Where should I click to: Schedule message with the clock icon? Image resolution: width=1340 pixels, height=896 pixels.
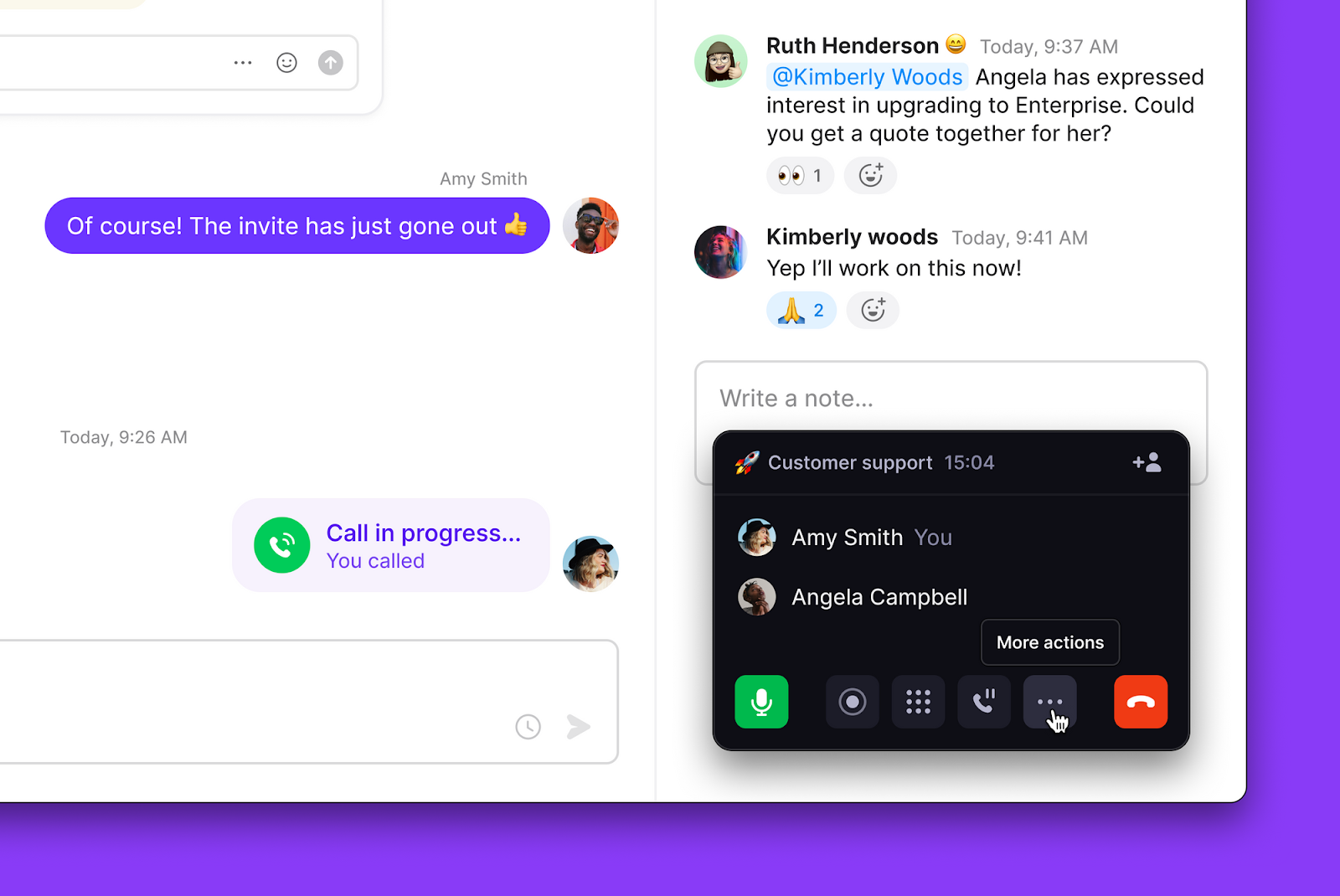[528, 727]
